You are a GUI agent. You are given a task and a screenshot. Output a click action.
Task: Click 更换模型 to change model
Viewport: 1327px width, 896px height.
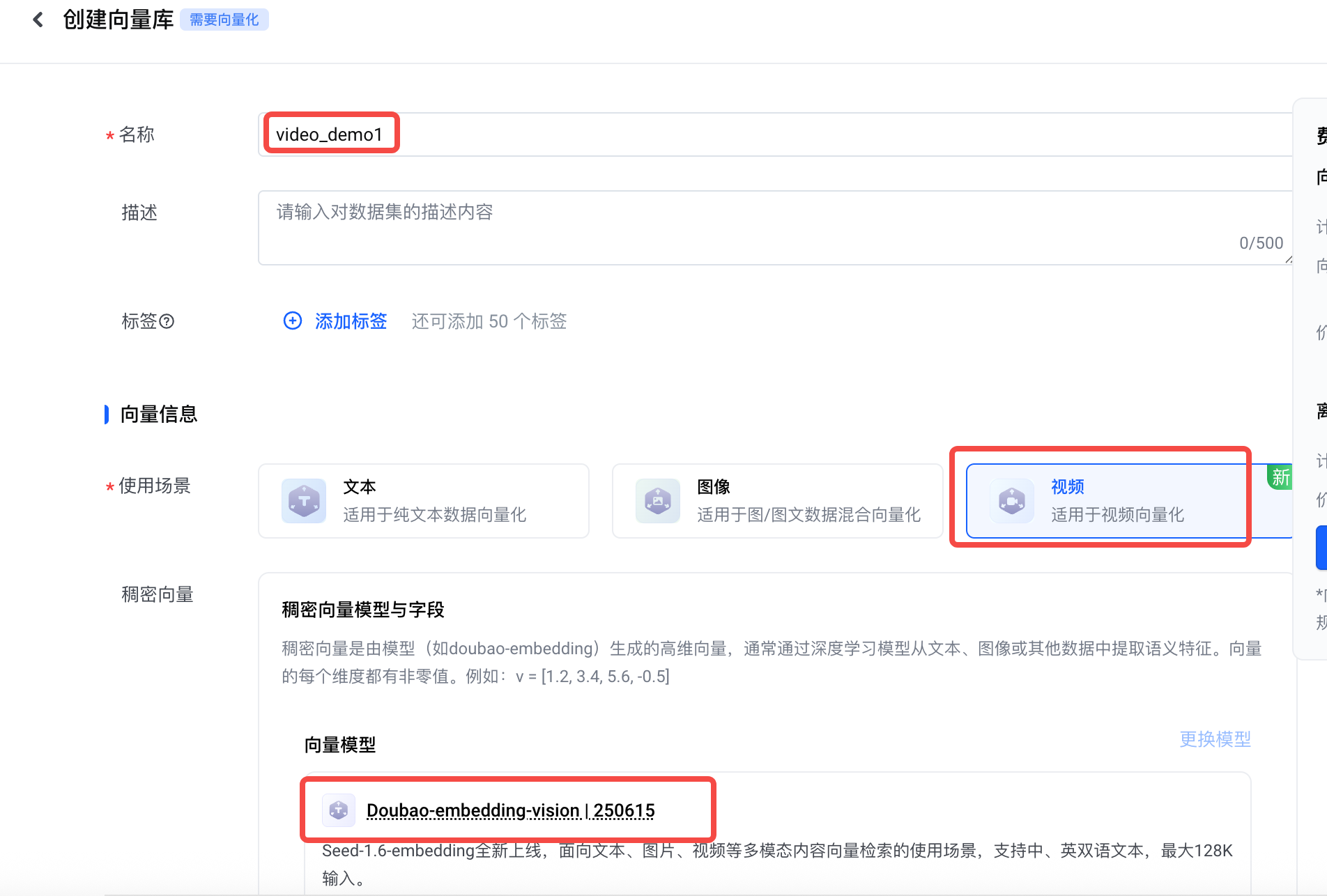tap(1215, 739)
